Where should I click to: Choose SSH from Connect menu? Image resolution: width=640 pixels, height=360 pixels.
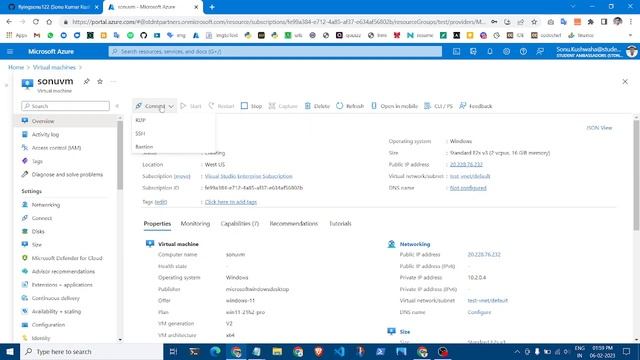[140, 133]
